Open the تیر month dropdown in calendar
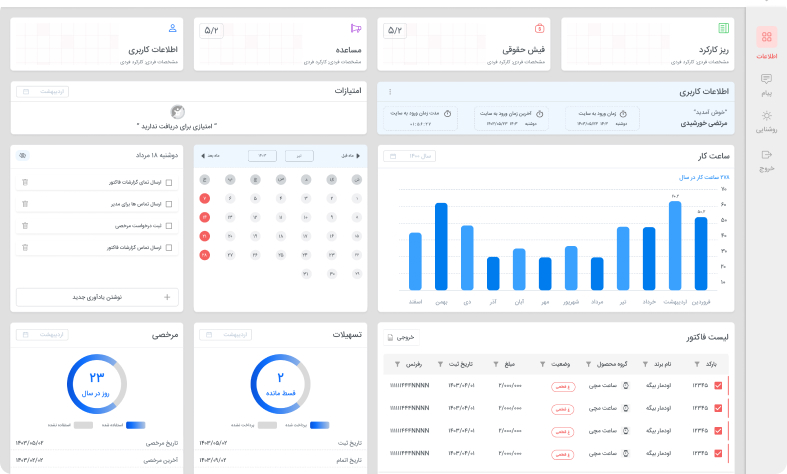787x474 pixels. pyautogui.click(x=299, y=156)
